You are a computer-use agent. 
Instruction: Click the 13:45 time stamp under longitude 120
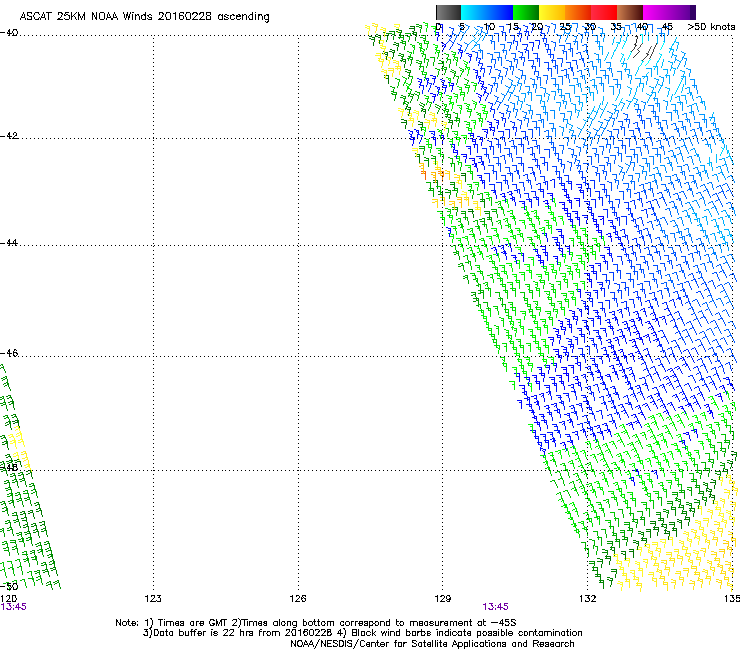[x=14, y=607]
